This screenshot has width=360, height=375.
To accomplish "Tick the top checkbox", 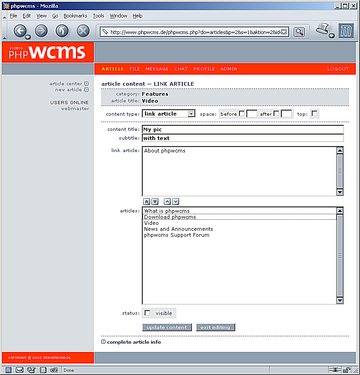I will pos(314,114).
